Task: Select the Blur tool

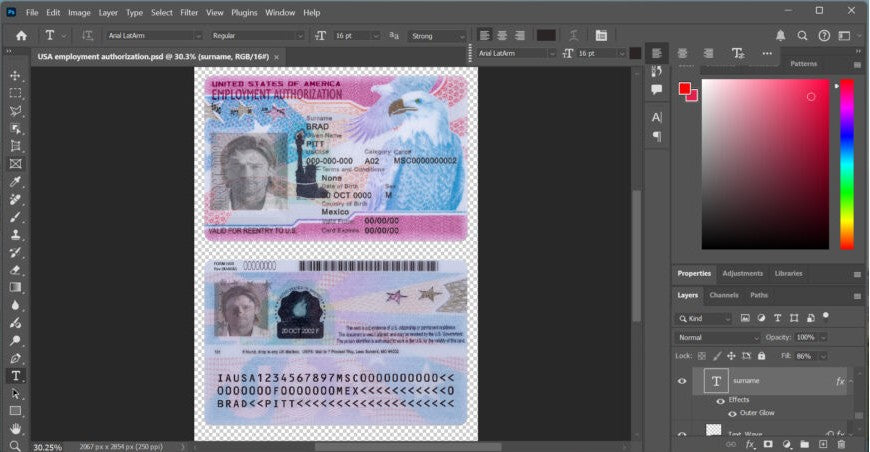Action: tap(16, 305)
